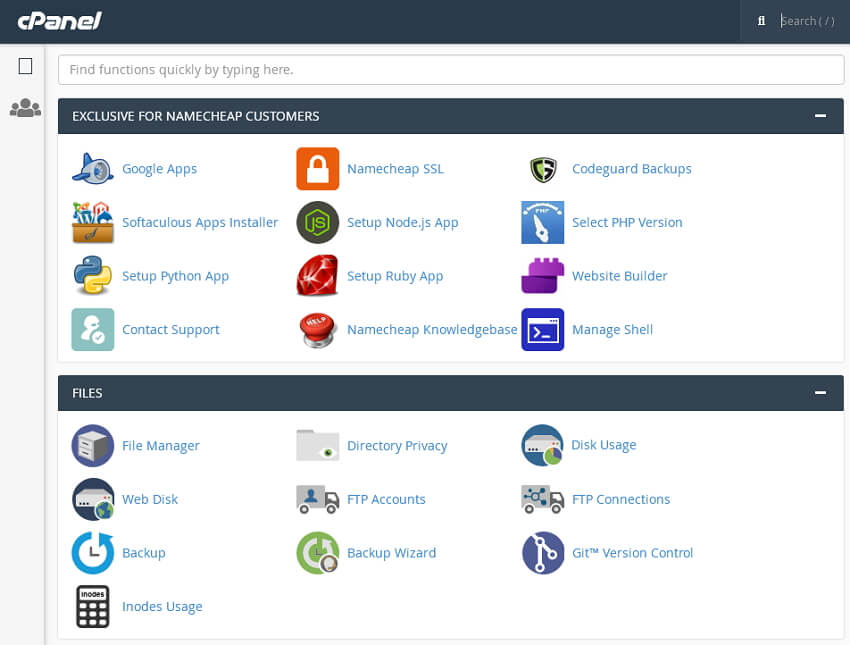Collapse the Exclusive for Namecheap Customers section

pyautogui.click(x=820, y=115)
